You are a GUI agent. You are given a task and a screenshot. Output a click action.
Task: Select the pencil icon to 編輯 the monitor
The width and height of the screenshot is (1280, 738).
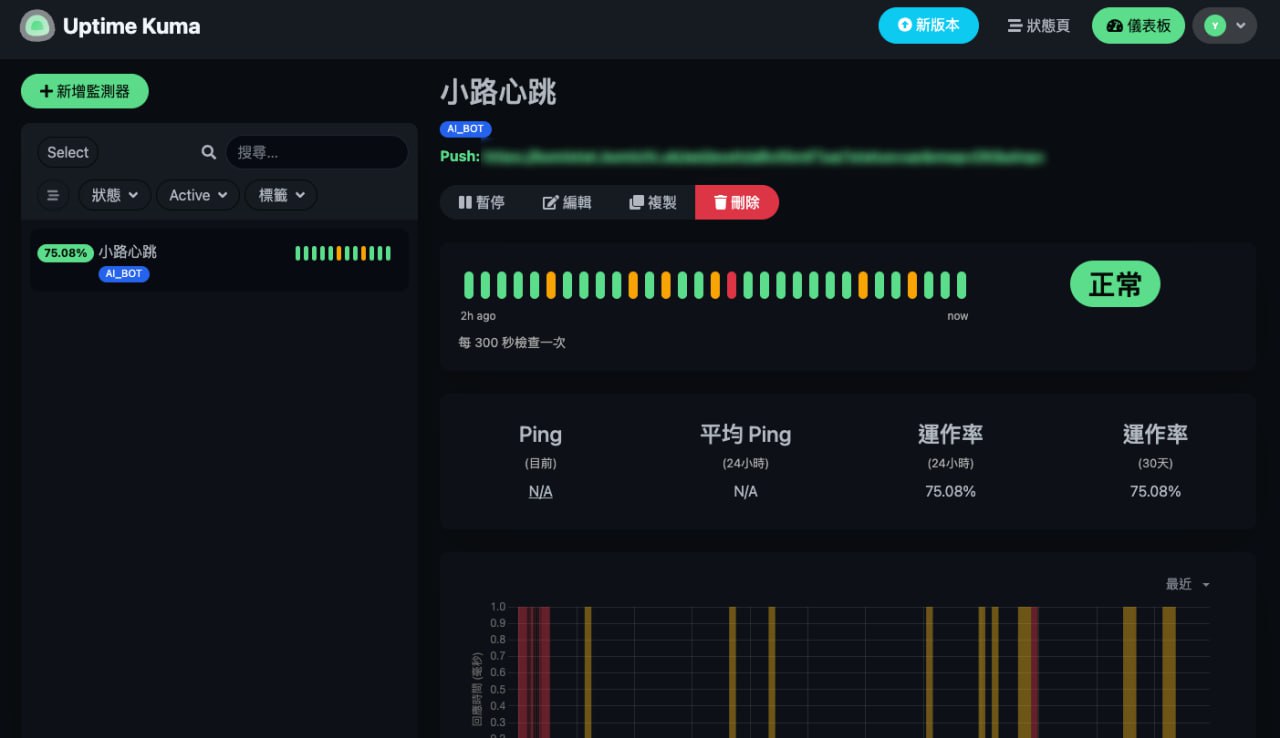pos(551,202)
